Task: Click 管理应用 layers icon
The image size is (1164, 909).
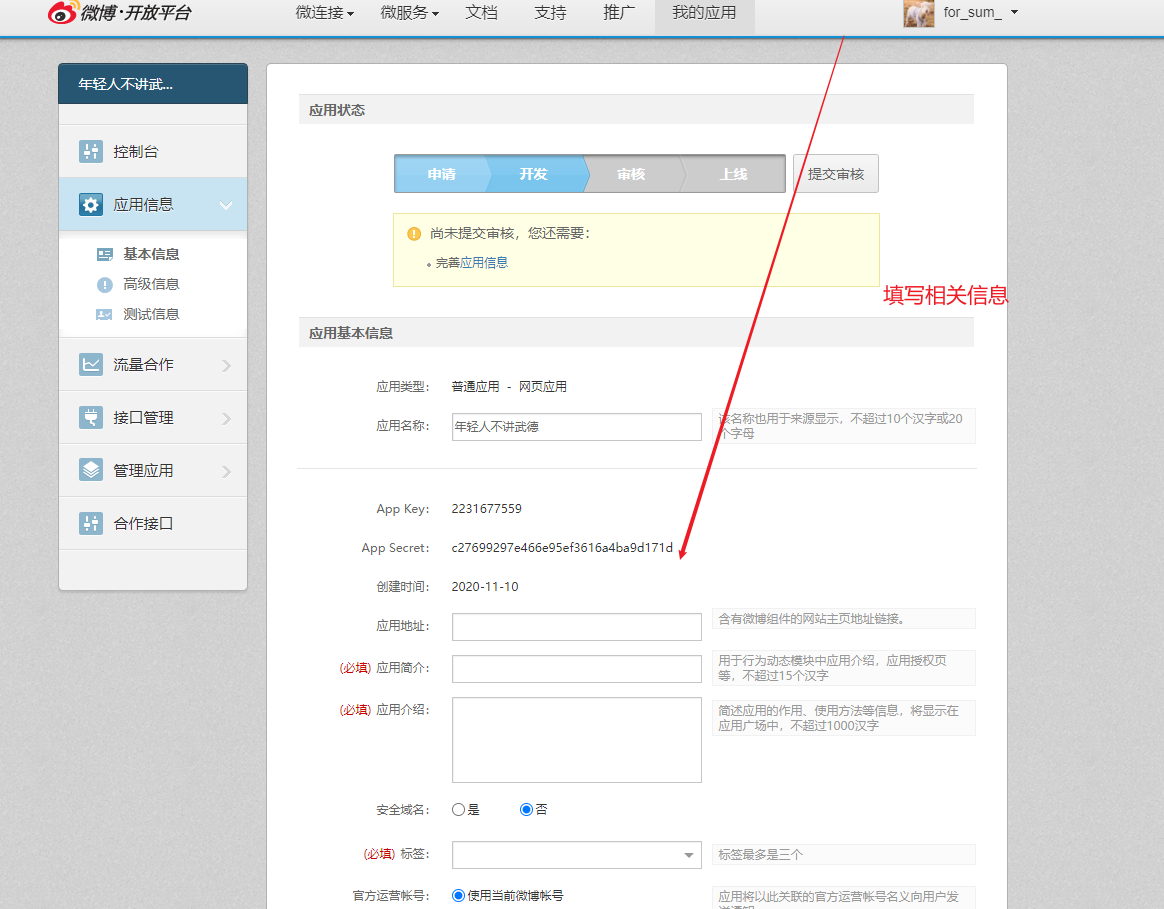Action: click(91, 470)
